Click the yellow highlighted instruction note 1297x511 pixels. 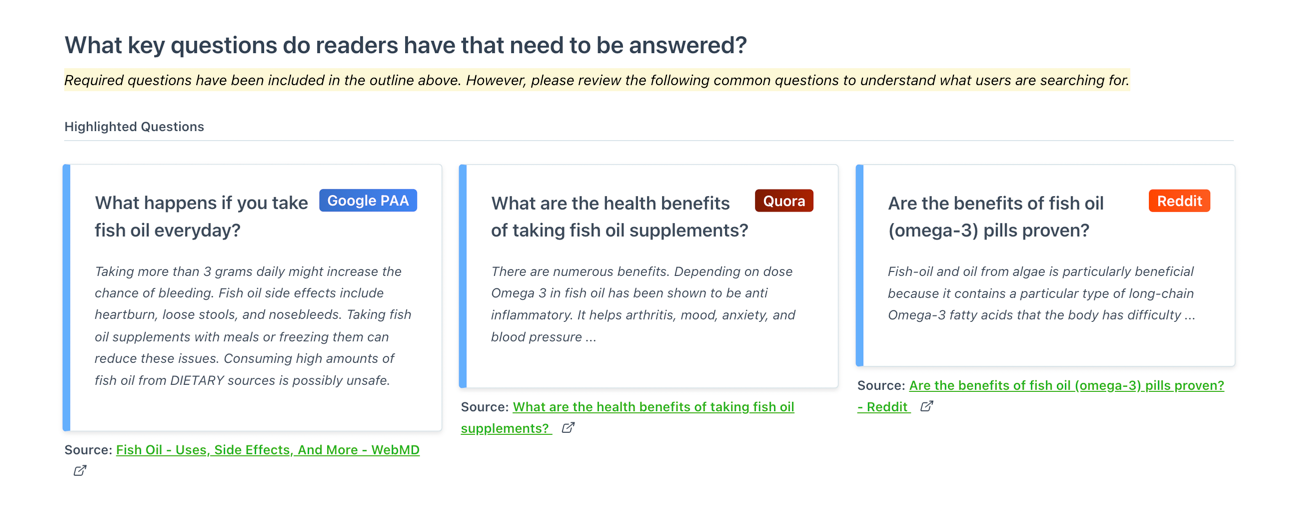[x=597, y=80]
